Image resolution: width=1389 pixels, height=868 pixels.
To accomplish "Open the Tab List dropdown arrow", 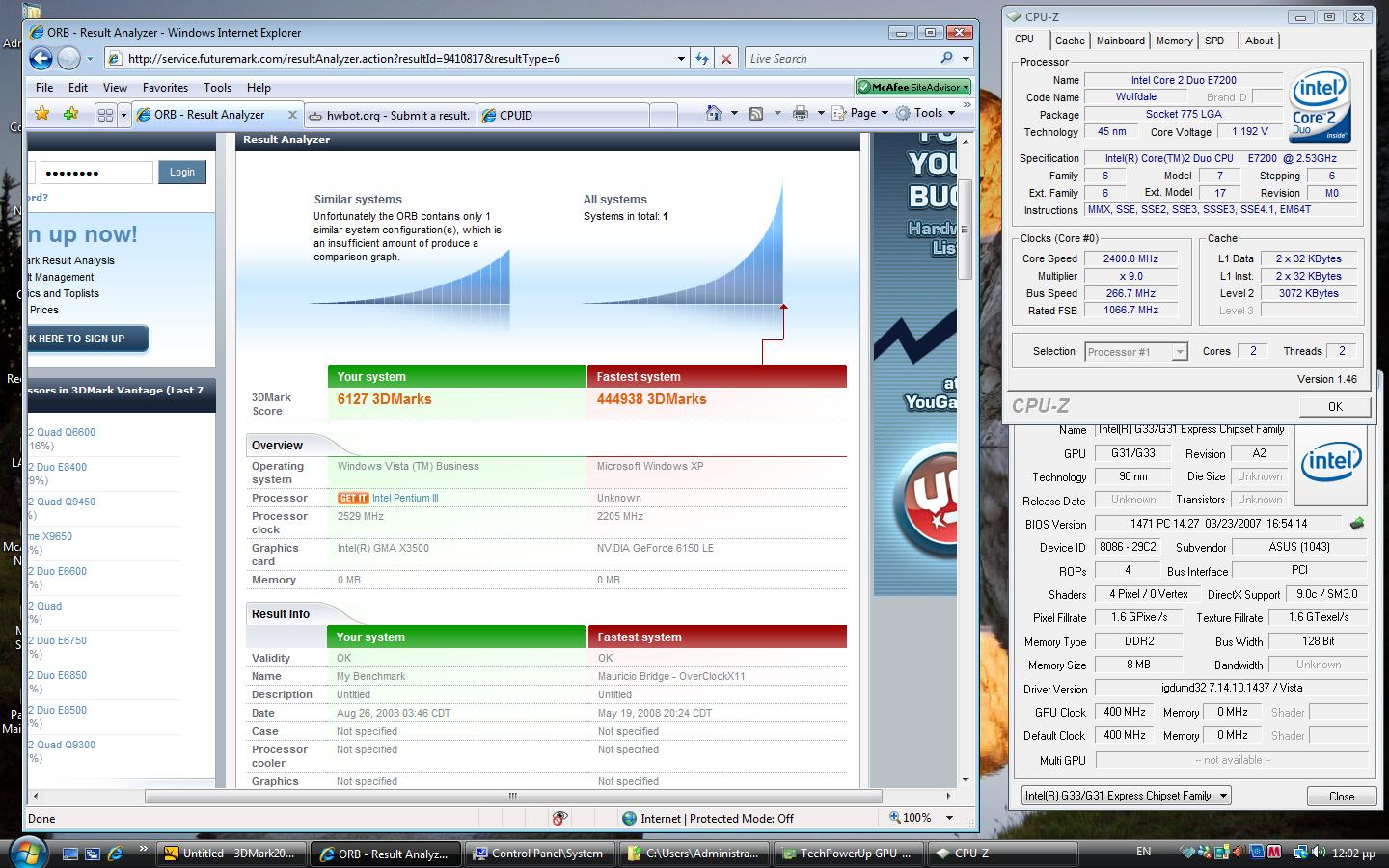I will point(123,115).
